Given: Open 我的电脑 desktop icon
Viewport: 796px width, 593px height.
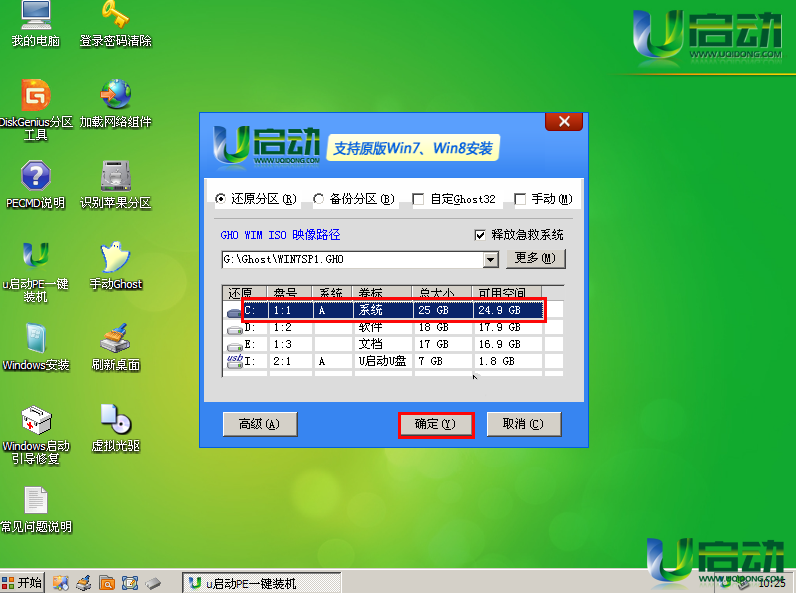Looking at the screenshot, I should (x=36, y=17).
